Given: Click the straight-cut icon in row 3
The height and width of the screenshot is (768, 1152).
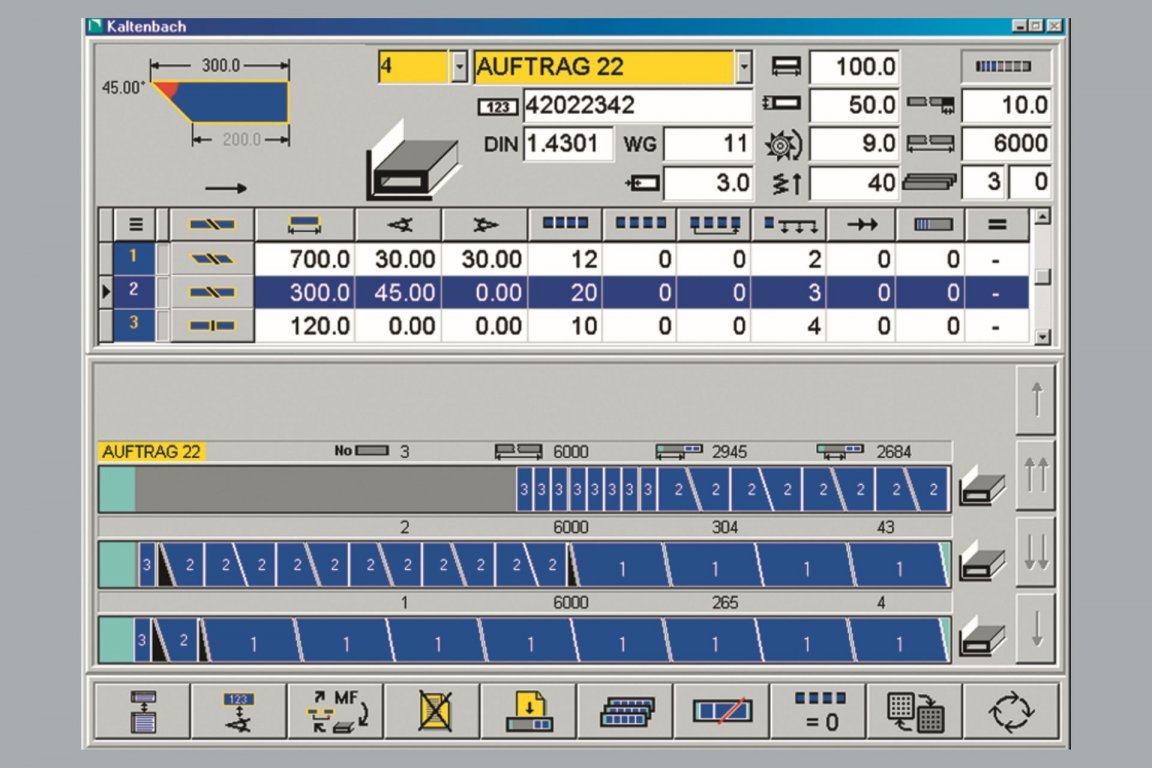Looking at the screenshot, I should coord(212,326).
